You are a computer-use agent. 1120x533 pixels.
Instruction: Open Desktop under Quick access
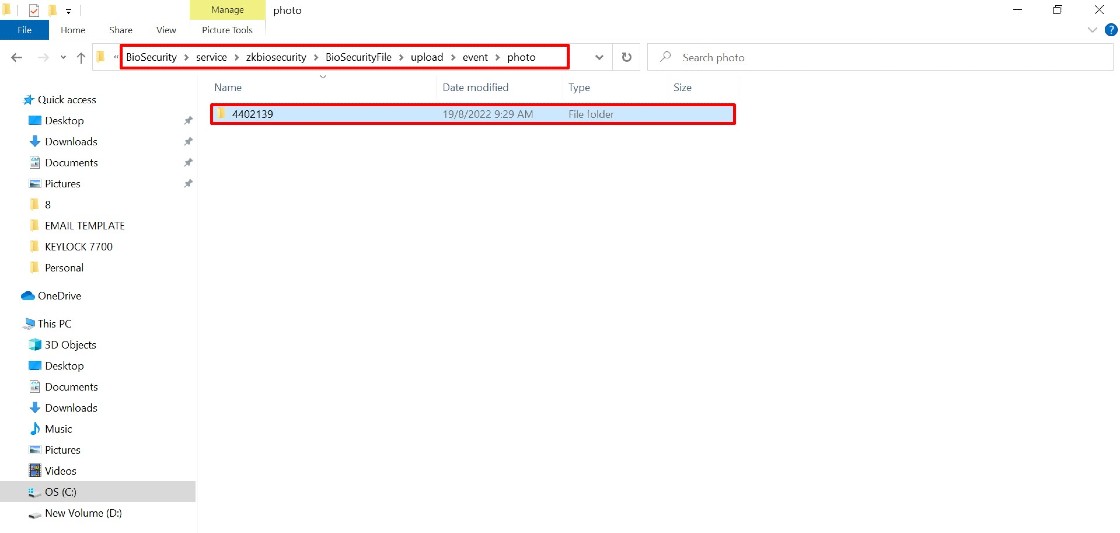[x=64, y=121]
